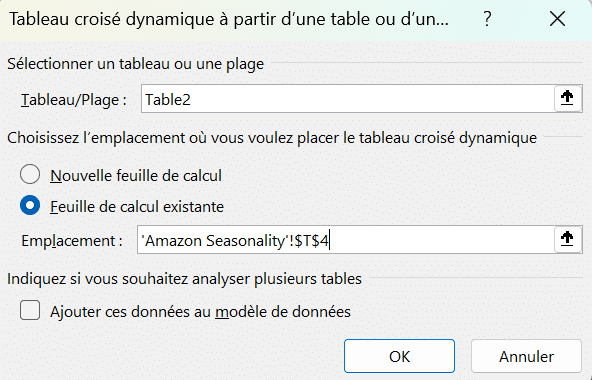Viewport: 592px width, 380px height.
Task: Enable the data model checkbox box
Action: 30,310
